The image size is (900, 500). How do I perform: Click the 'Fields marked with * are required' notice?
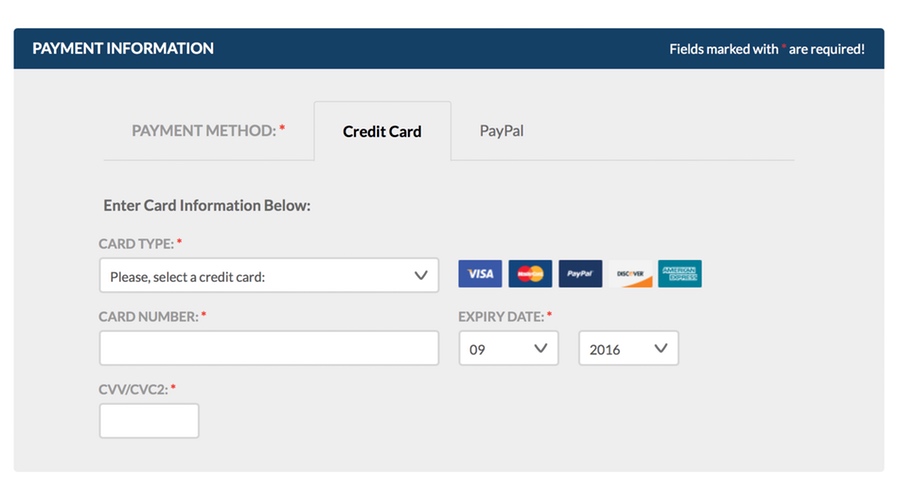[x=767, y=49]
